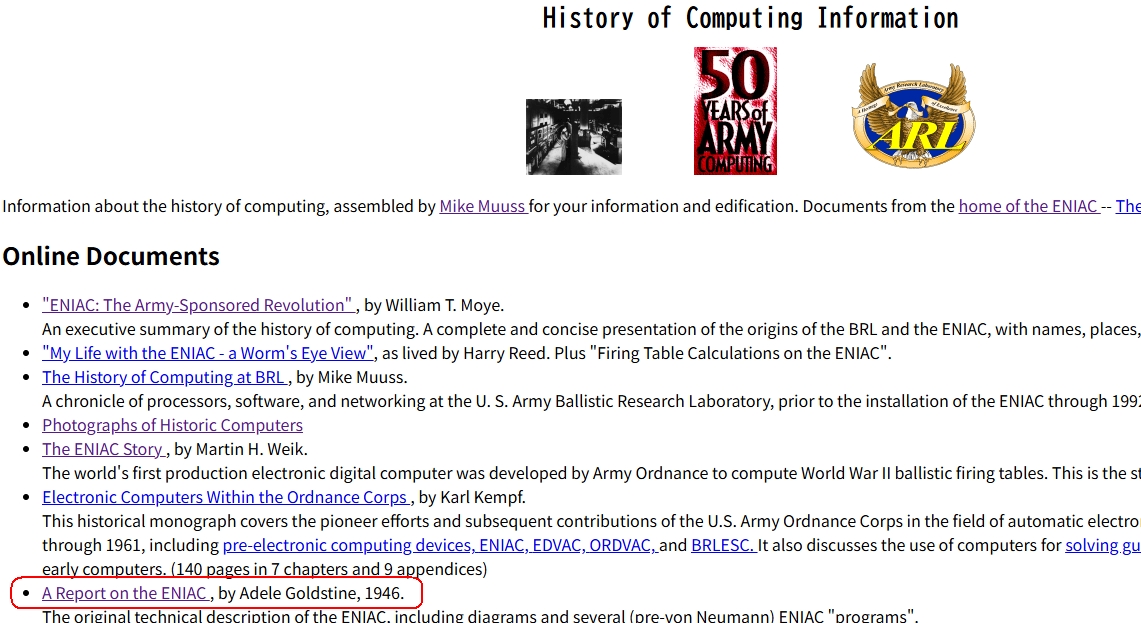Click the ARL eagle emblem
Image resolution: width=1141 pixels, height=623 pixels.
pos(913,115)
